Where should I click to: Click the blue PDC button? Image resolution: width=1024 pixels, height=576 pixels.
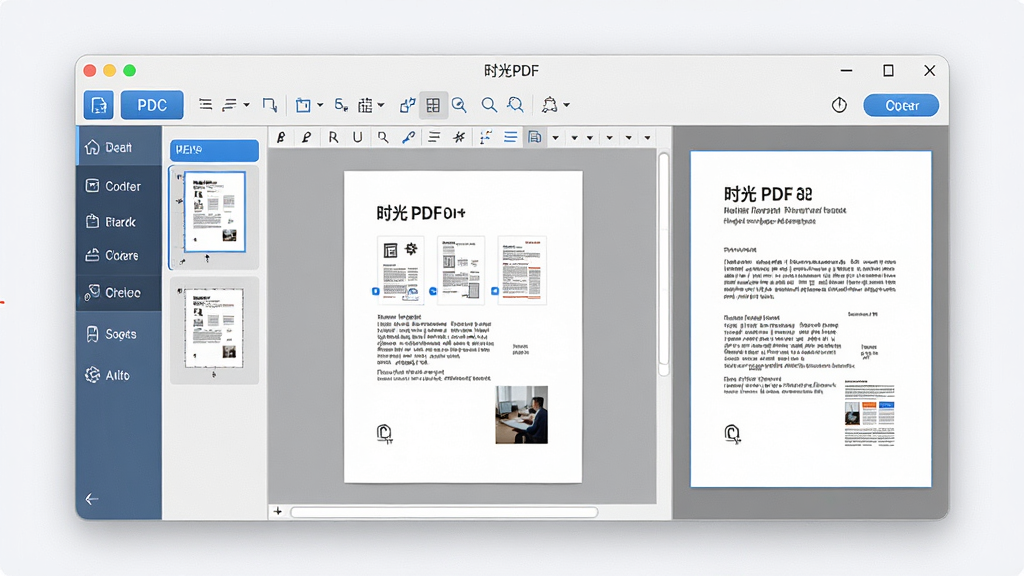(152, 105)
